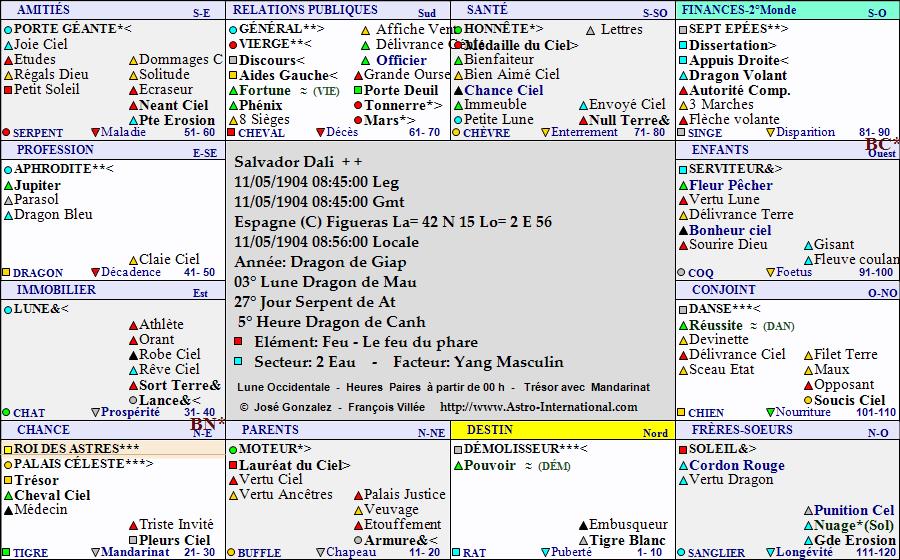Click the yellow square beside DRAGON
Viewport: 900px width, 560px height.
tap(7, 272)
